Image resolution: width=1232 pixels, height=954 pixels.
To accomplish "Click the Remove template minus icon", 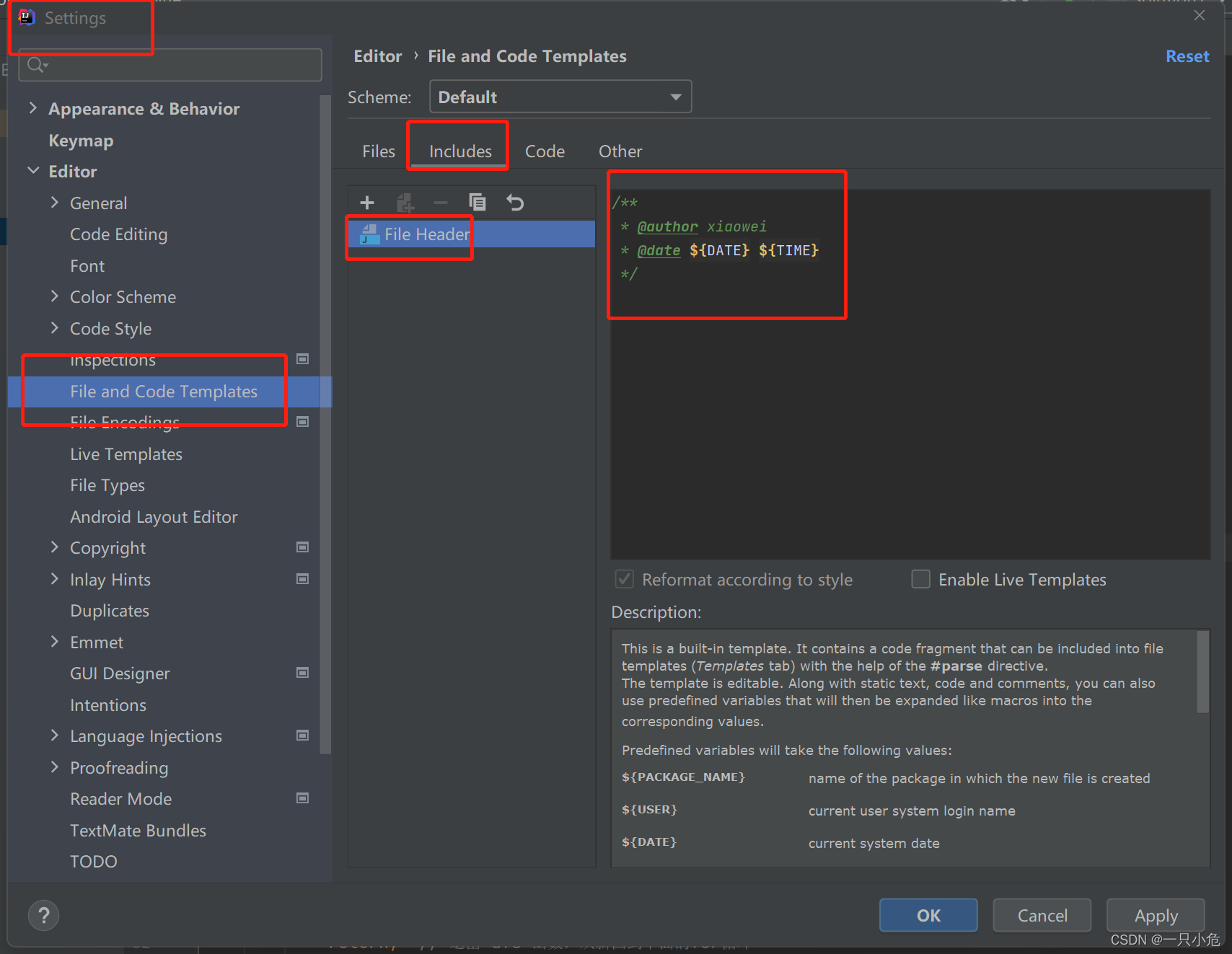I will pos(441,203).
